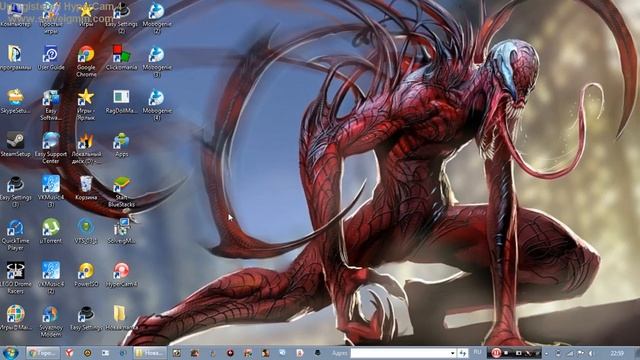The image size is (640, 360).
Task: Open the Mobogenie (4) shortcut
Action: [157, 105]
